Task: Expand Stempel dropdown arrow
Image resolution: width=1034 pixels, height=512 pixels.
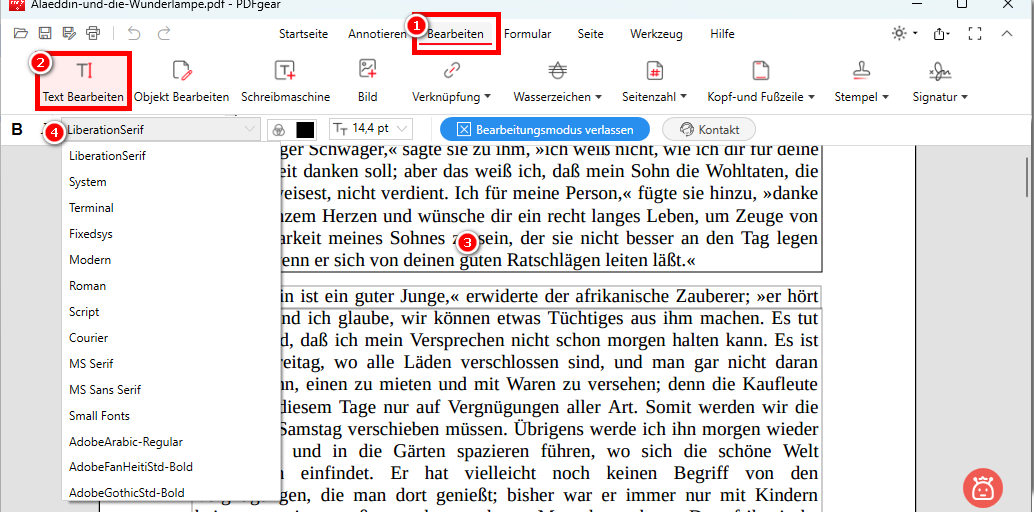Action: point(885,97)
